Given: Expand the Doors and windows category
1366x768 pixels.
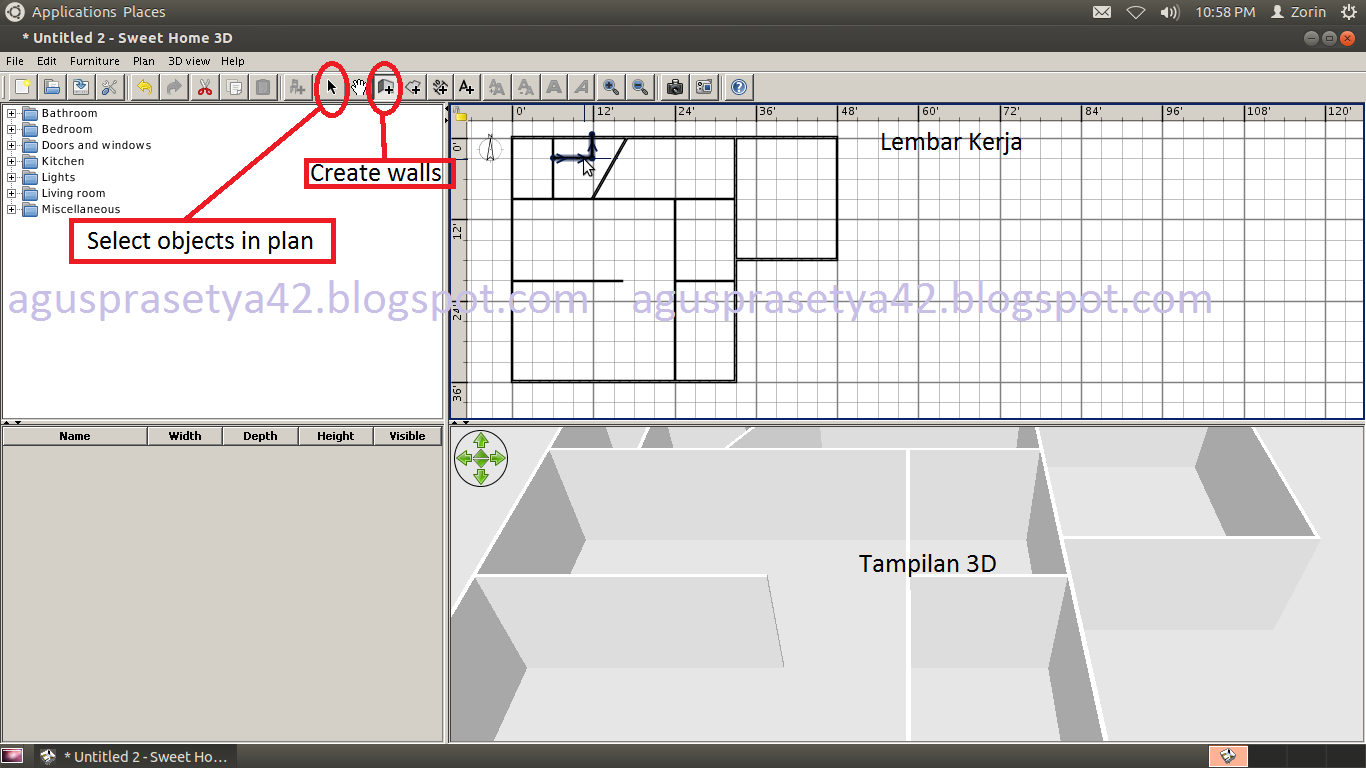Looking at the screenshot, I should 12,145.
